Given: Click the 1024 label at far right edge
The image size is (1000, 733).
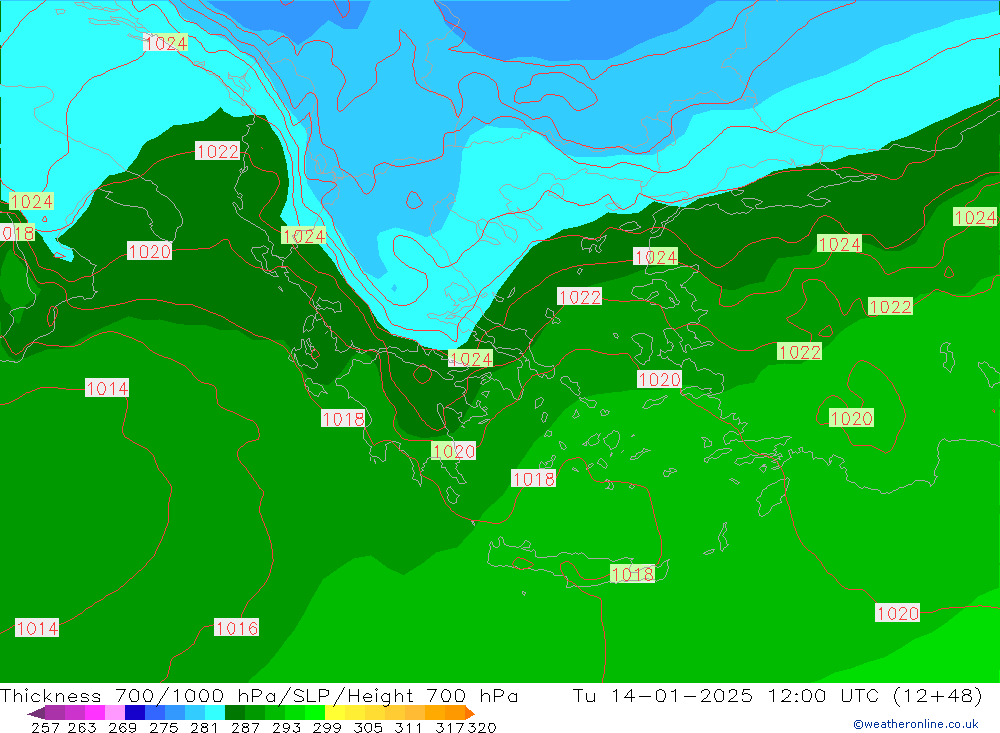Looking at the screenshot, I should (x=974, y=217).
